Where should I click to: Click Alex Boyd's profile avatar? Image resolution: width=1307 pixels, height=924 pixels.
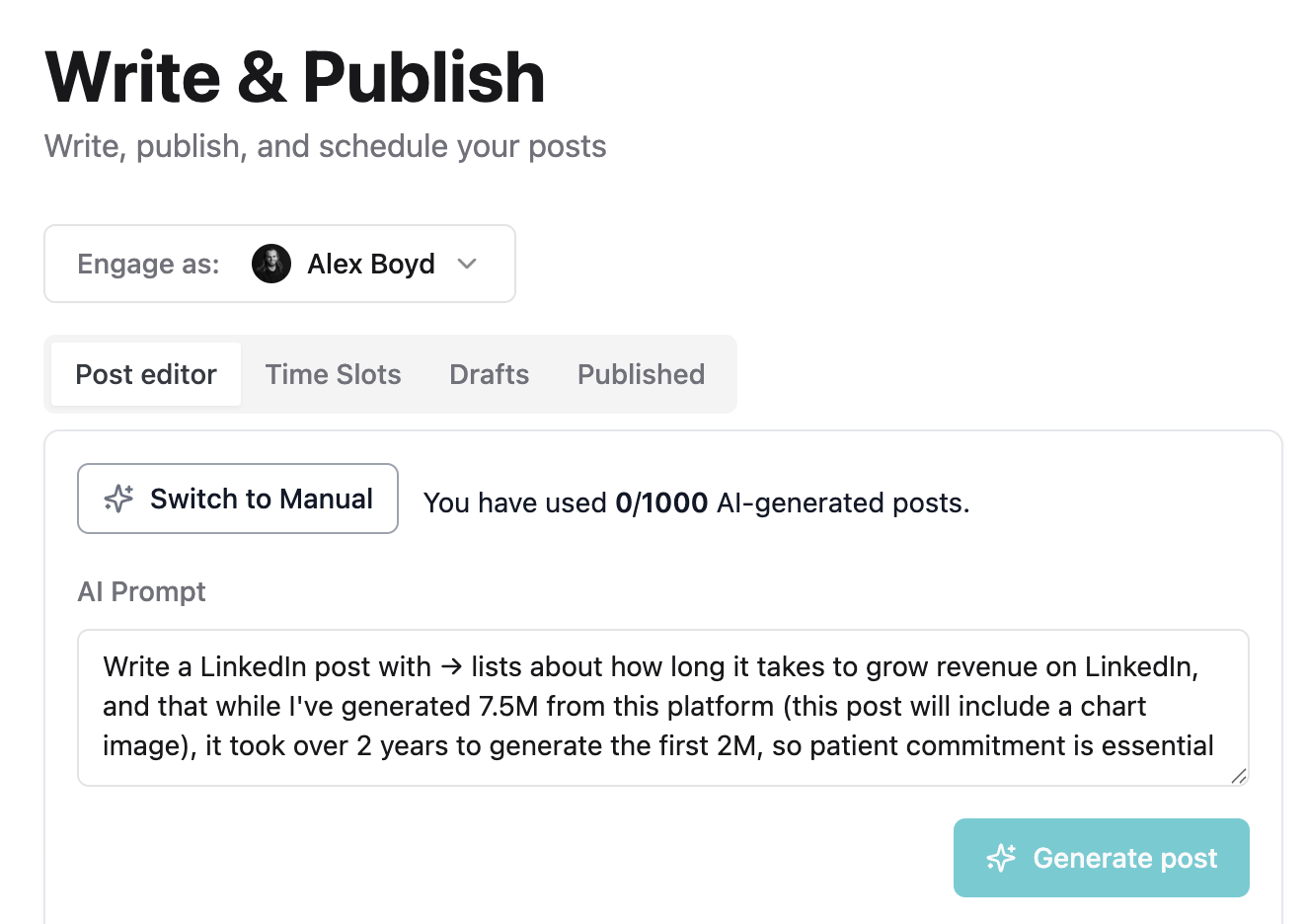point(271,264)
